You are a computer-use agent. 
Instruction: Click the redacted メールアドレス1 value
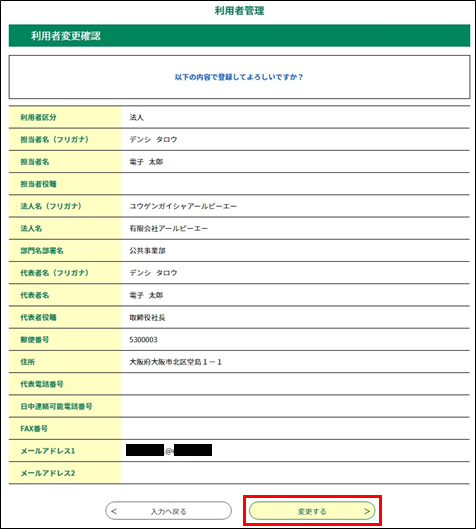point(169,450)
